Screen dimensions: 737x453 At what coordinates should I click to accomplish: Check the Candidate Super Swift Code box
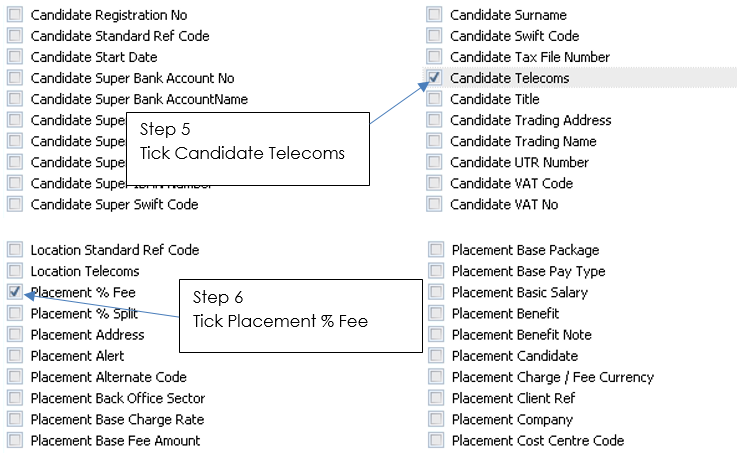[15, 204]
